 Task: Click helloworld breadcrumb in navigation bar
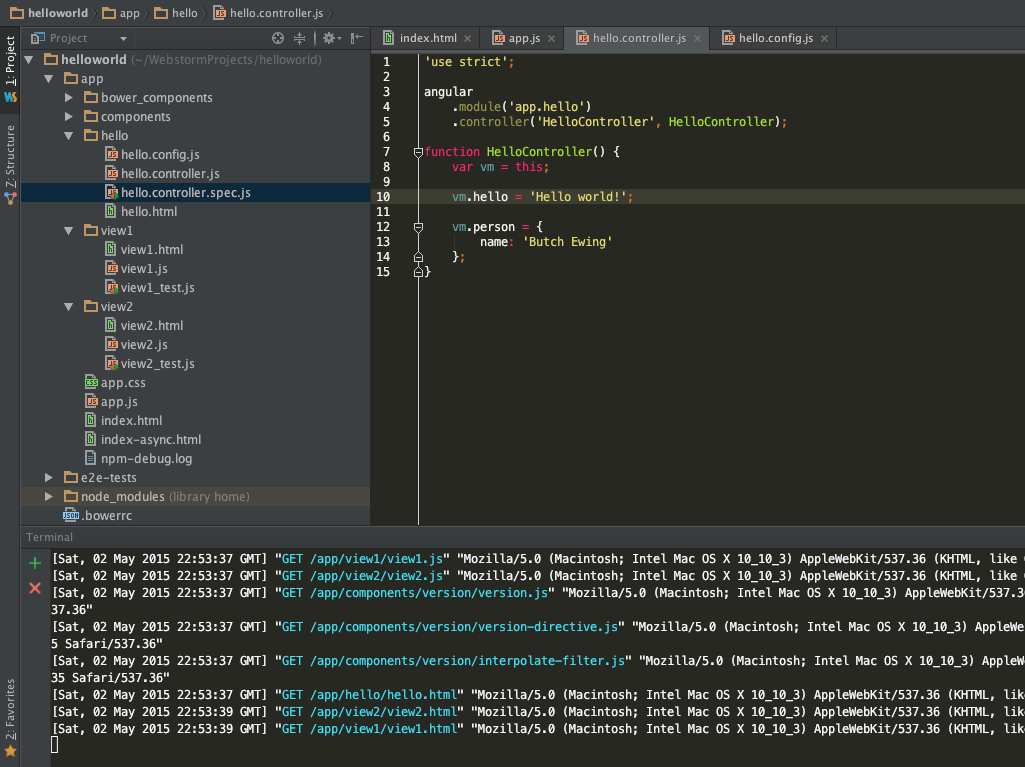click(49, 13)
